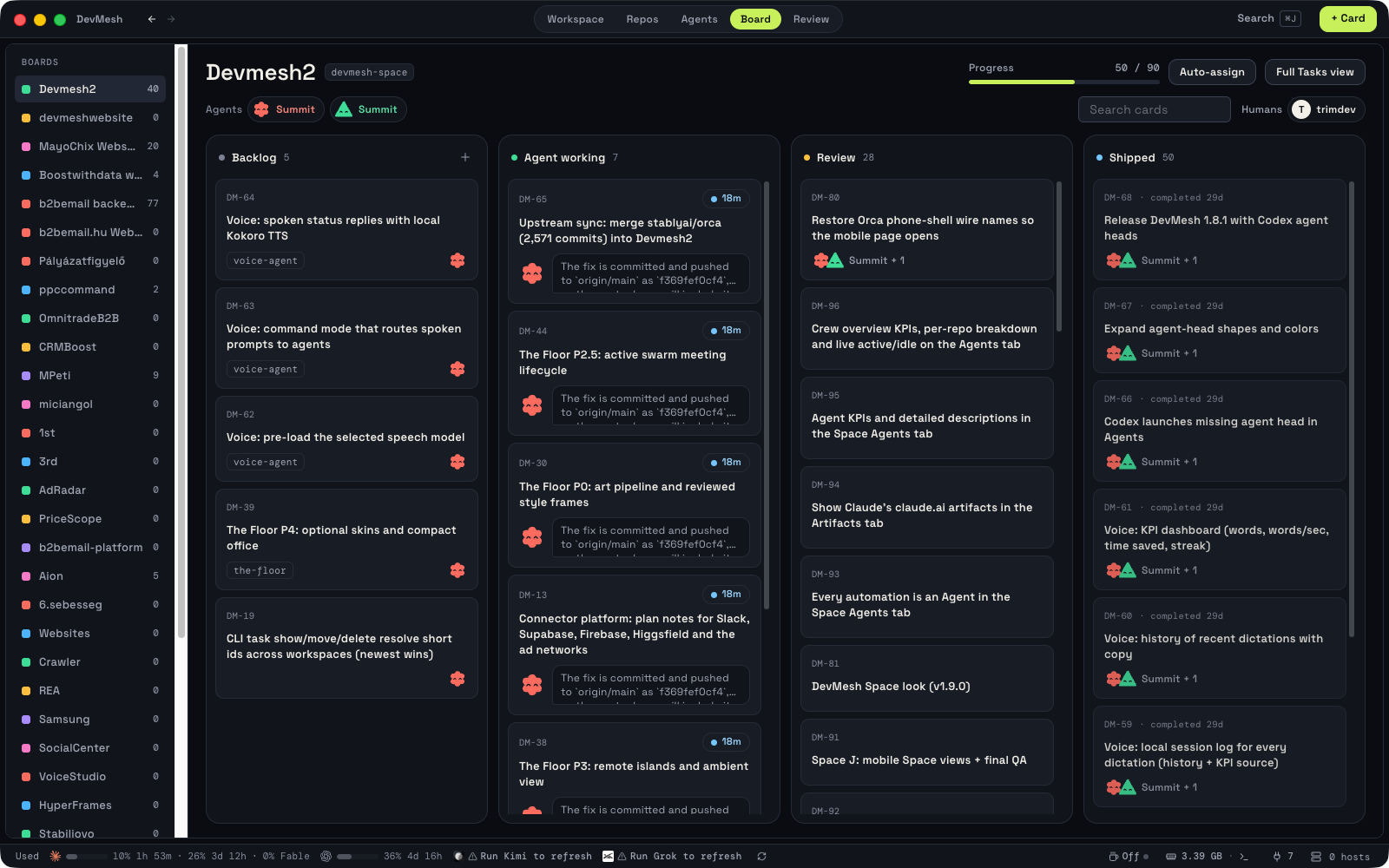Click agent heads on DM-67 shipped card
1389x868 pixels.
click(1121, 353)
